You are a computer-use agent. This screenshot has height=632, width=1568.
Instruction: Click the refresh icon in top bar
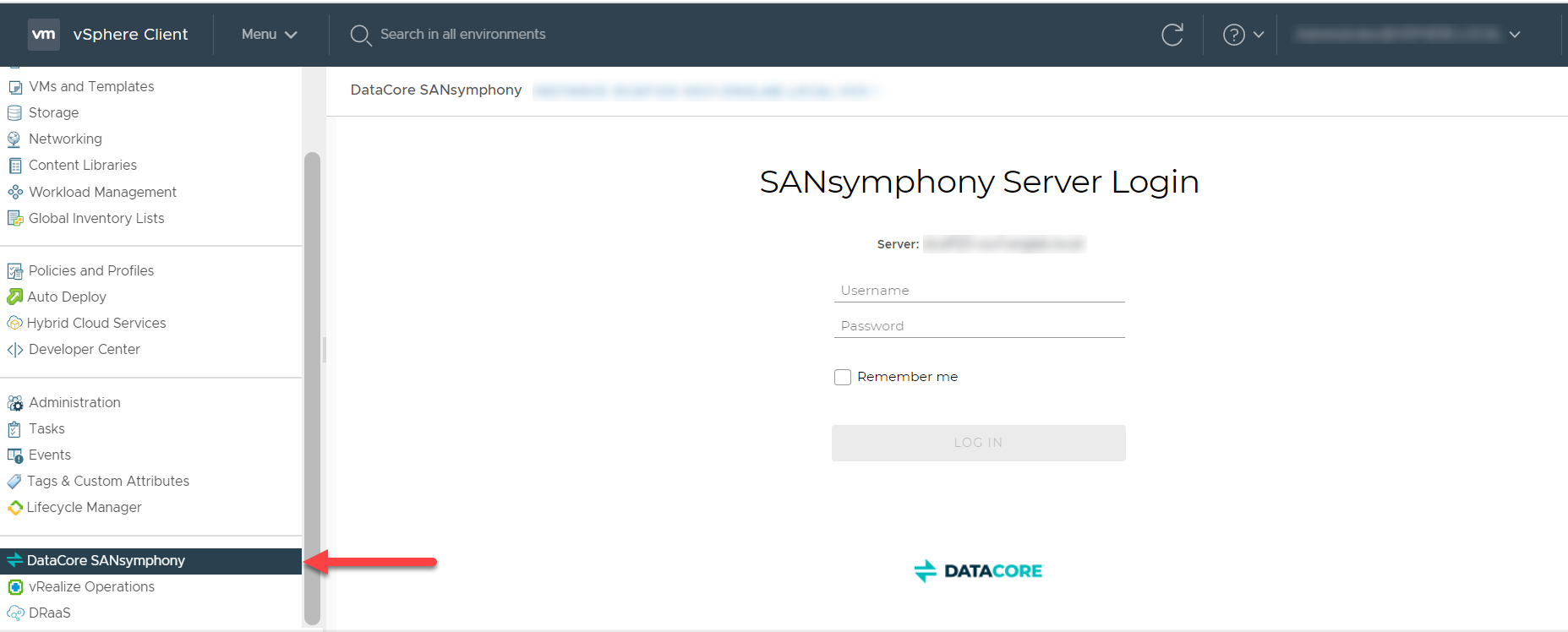1172,35
